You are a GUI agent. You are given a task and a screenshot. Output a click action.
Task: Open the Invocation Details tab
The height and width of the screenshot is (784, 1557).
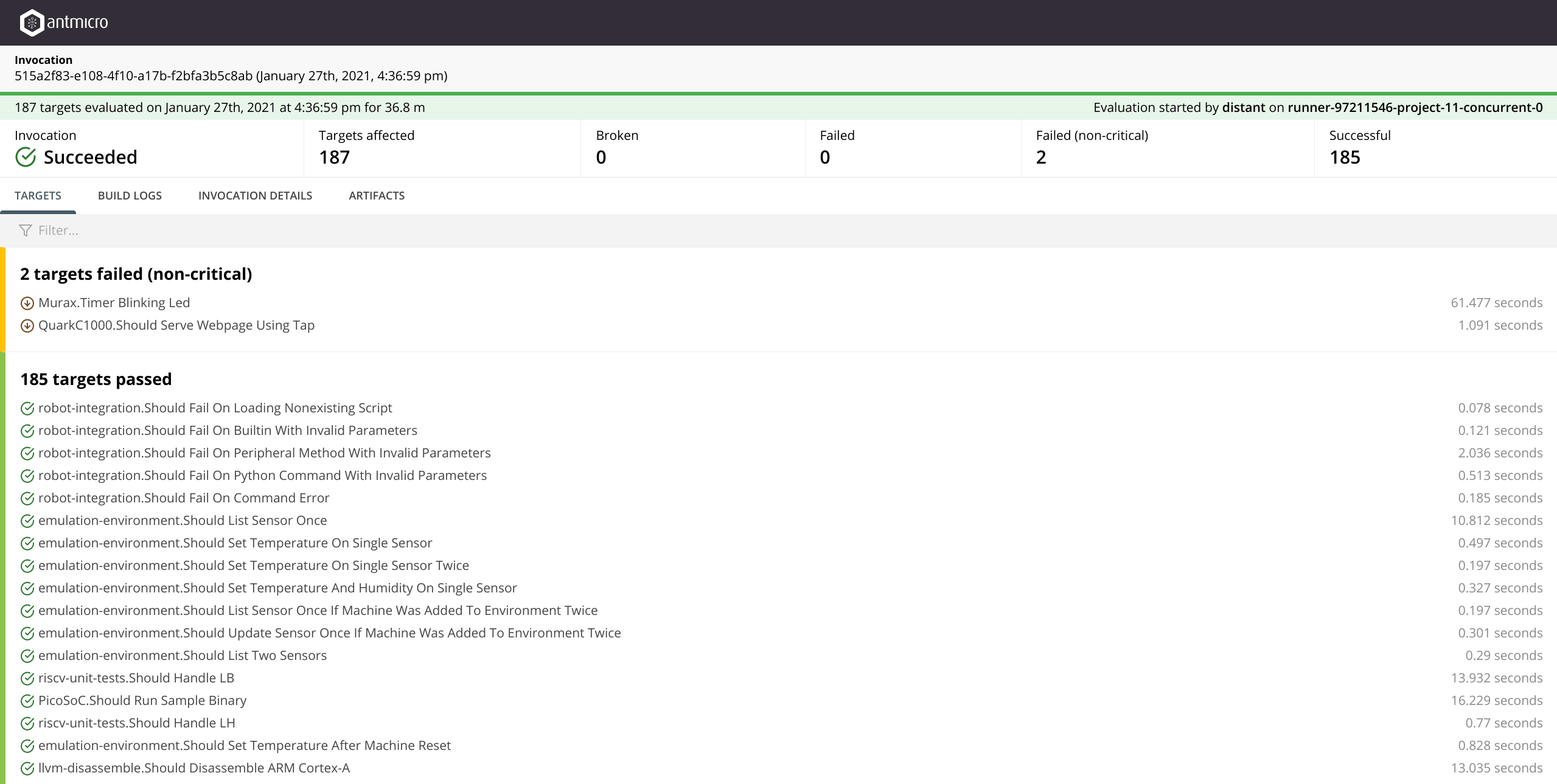coord(255,196)
